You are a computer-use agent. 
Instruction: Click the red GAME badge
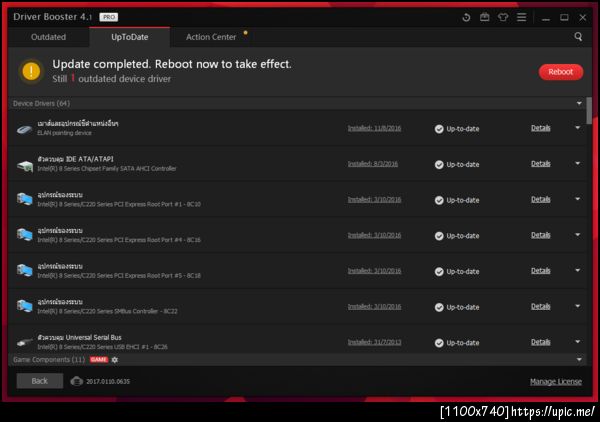click(x=99, y=360)
